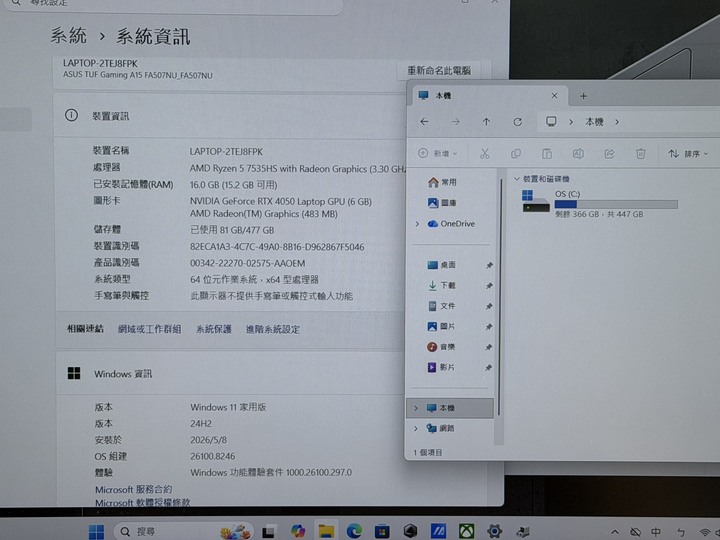
Task: Open 音樂 (Music) in sidebar
Action: (x=441, y=347)
